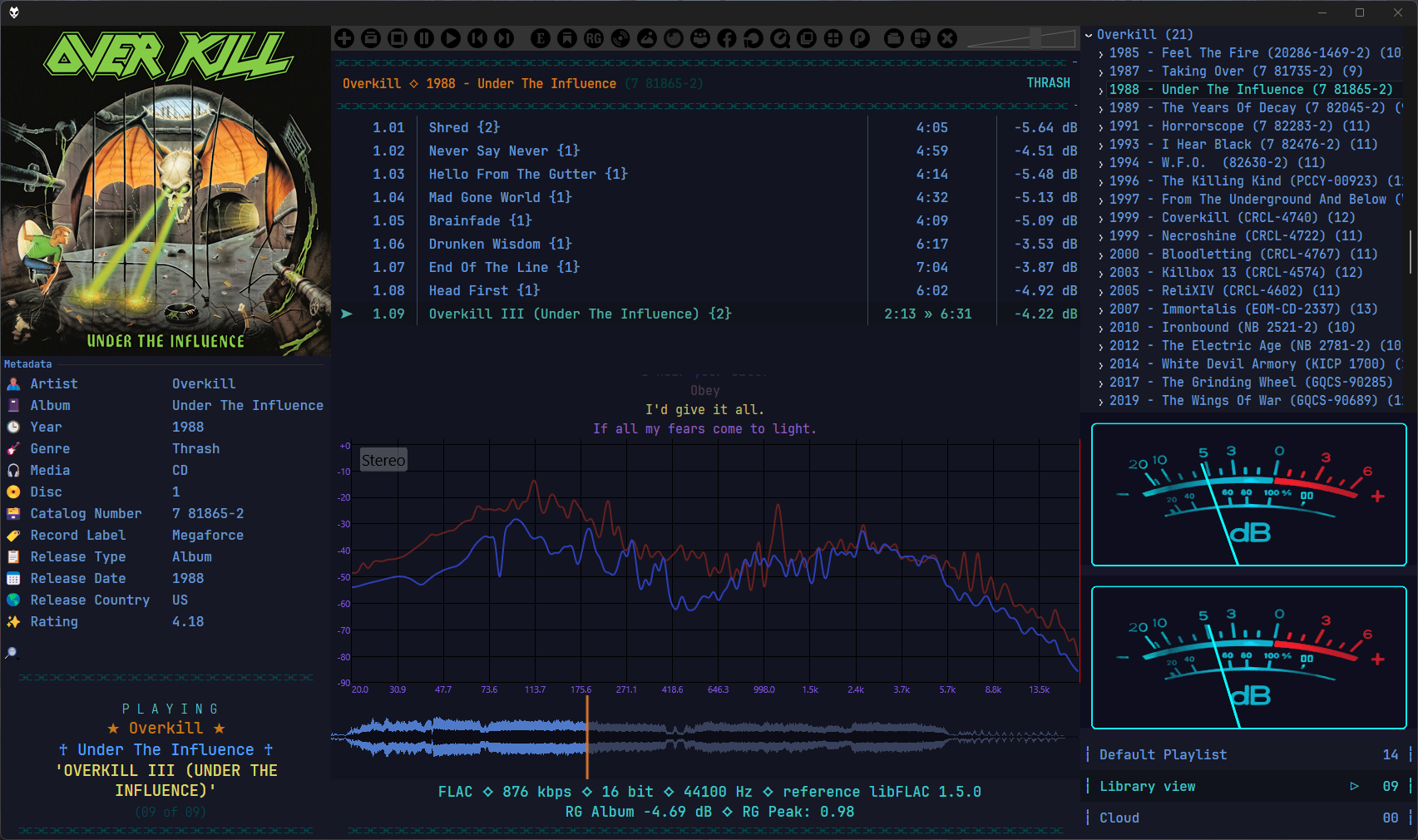Click the RG ReplayGain toolbar icon

(x=594, y=38)
